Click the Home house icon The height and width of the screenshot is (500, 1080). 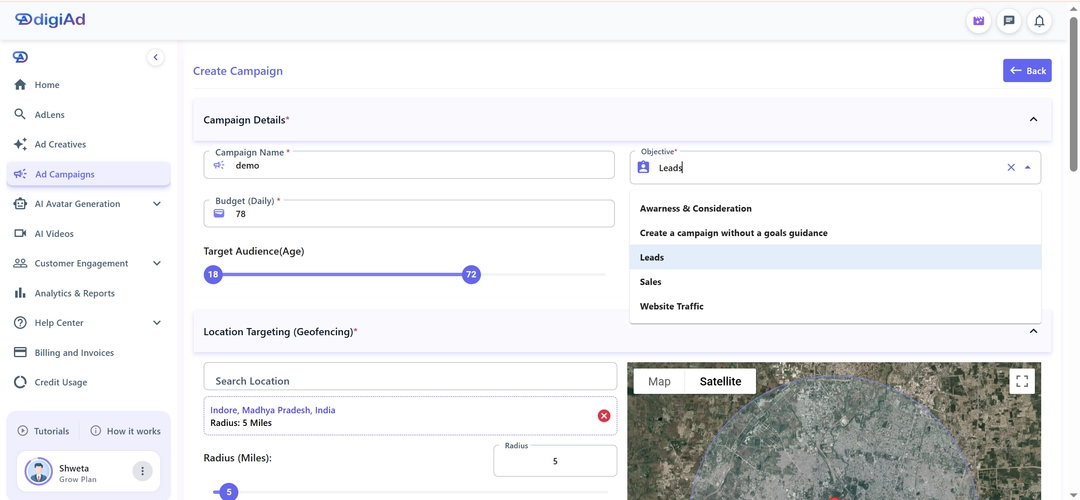20,85
